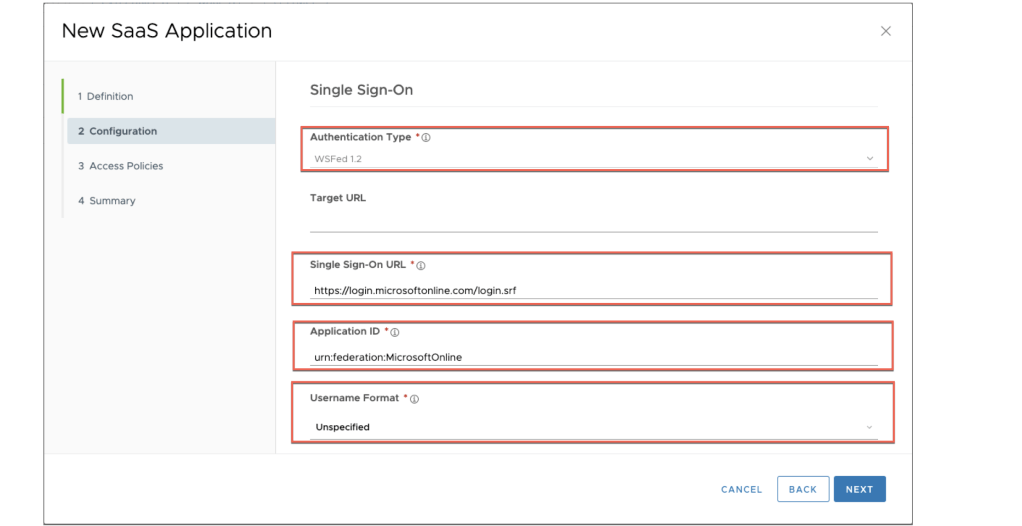The height and width of the screenshot is (526, 1022).
Task: Click the info icon beside Authentication Type
Action: coord(427,138)
